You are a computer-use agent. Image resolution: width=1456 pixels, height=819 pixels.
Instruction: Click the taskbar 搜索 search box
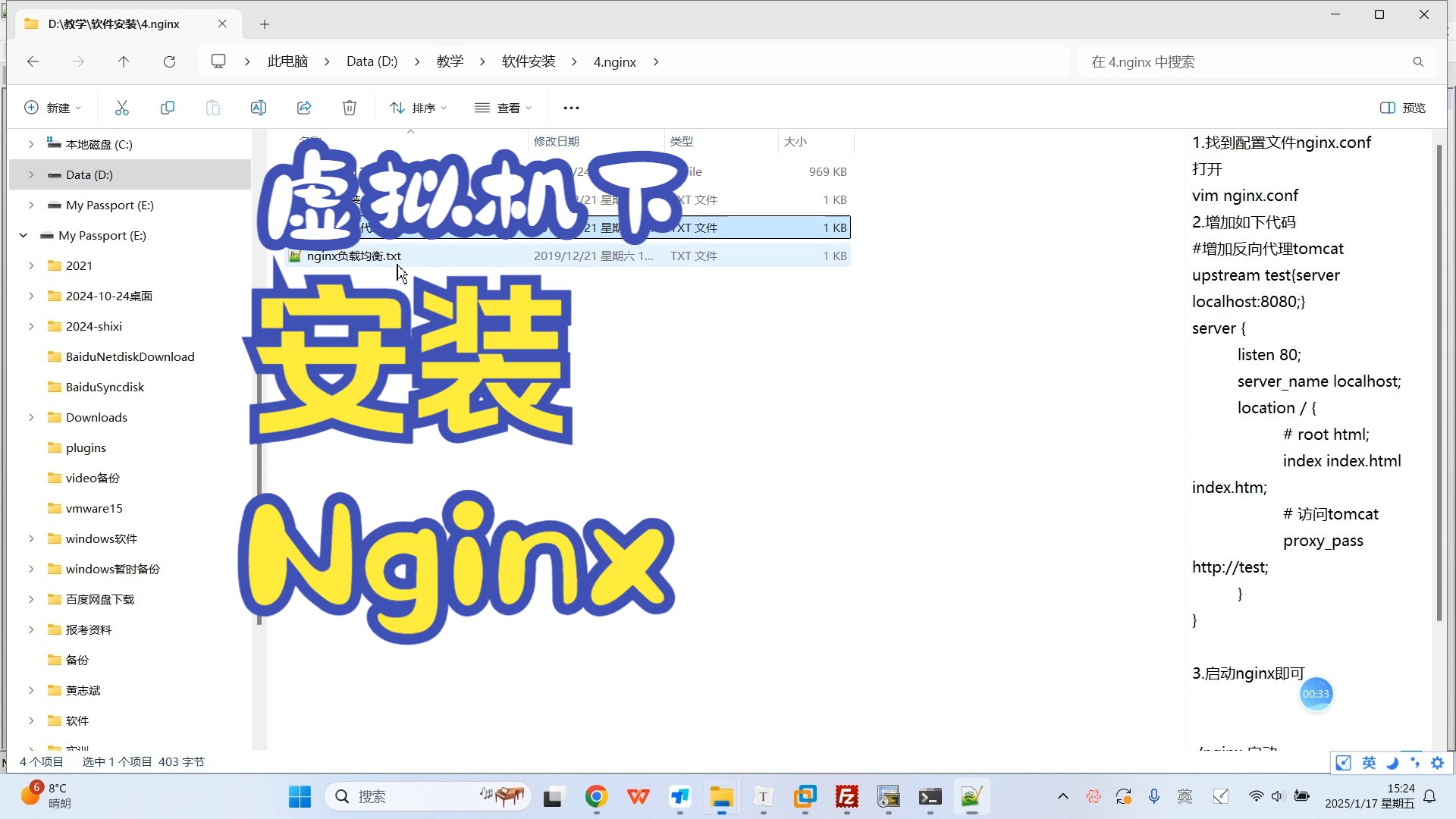(x=428, y=796)
